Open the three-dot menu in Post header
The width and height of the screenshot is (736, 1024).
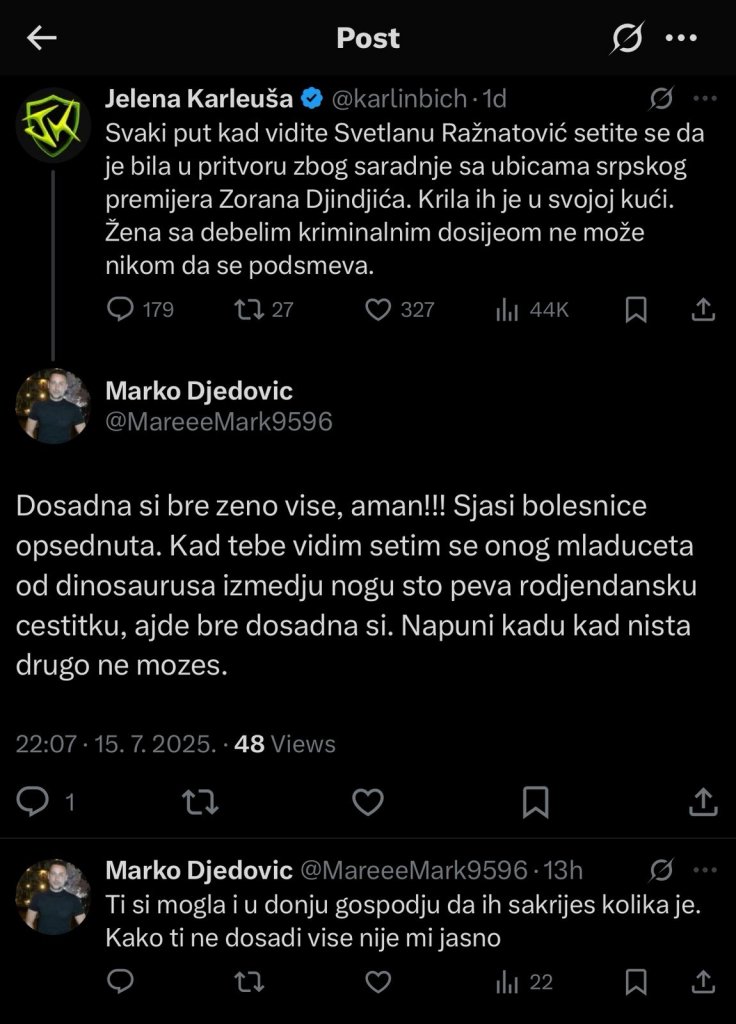point(681,38)
